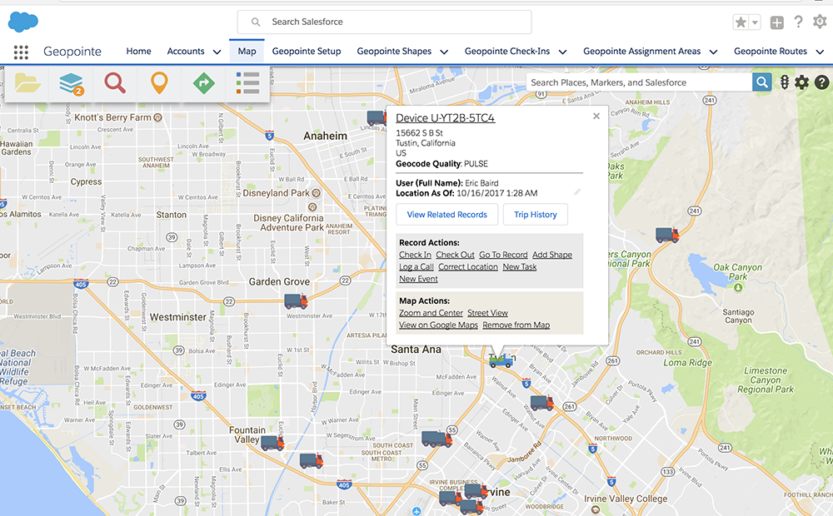833x516 pixels.
Task: Select the orange map pin tool
Action: pos(159,83)
